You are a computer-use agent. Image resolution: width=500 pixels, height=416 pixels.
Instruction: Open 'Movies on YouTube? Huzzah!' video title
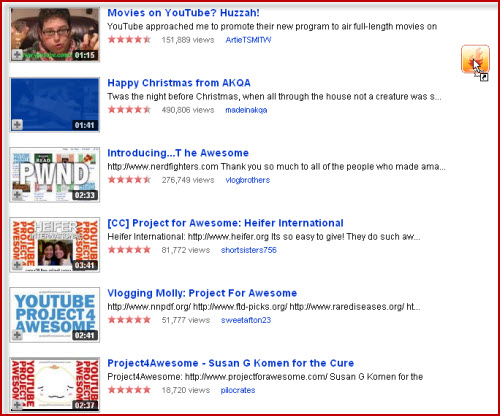183,13
